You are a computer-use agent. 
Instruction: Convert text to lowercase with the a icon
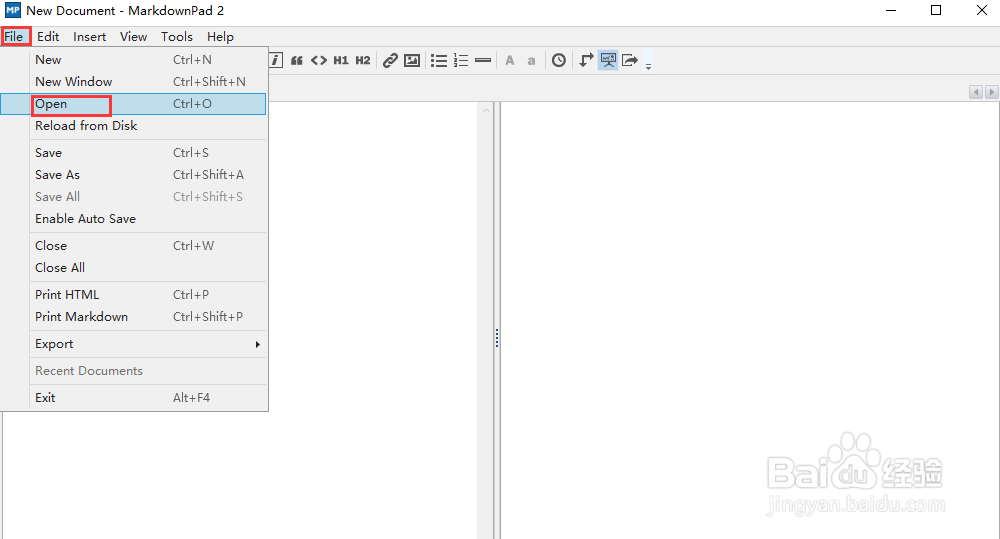(x=531, y=61)
